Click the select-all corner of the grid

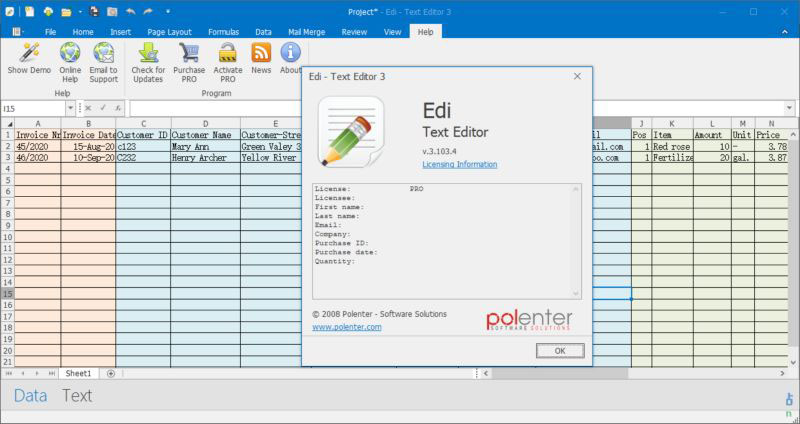coord(7,123)
